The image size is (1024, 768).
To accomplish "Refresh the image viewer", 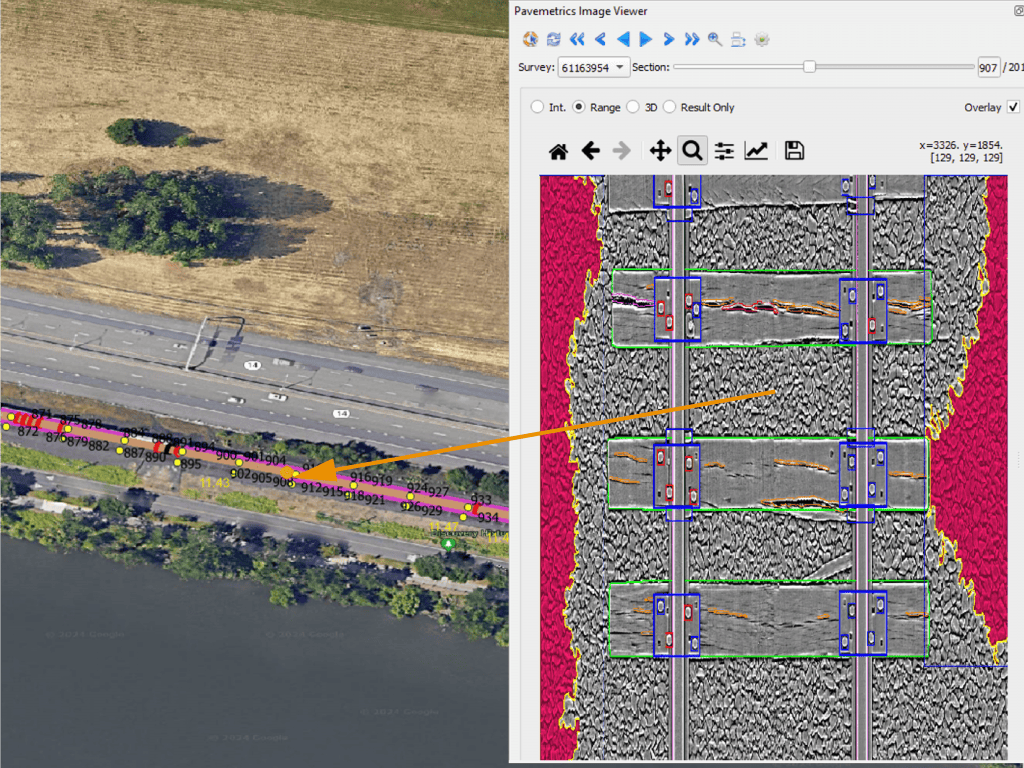I will pyautogui.click(x=552, y=39).
